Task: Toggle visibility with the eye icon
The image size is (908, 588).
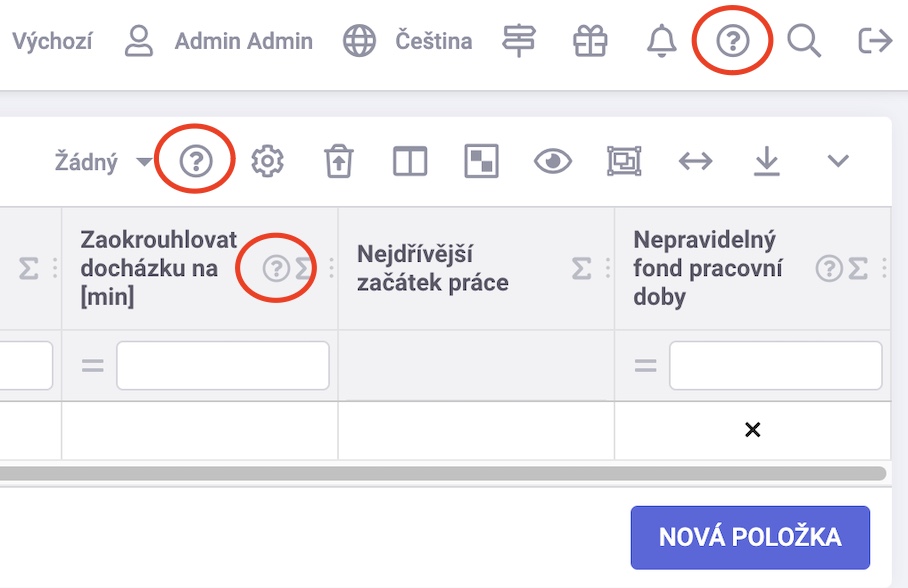Action: point(552,161)
